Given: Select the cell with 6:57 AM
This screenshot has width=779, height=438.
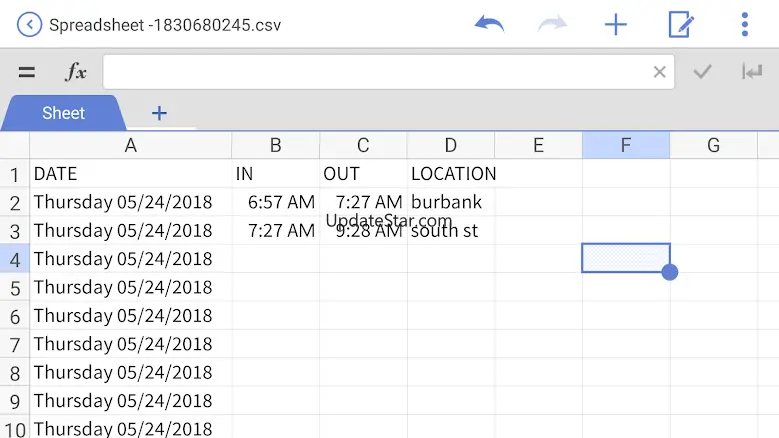Looking at the screenshot, I should (276, 202).
